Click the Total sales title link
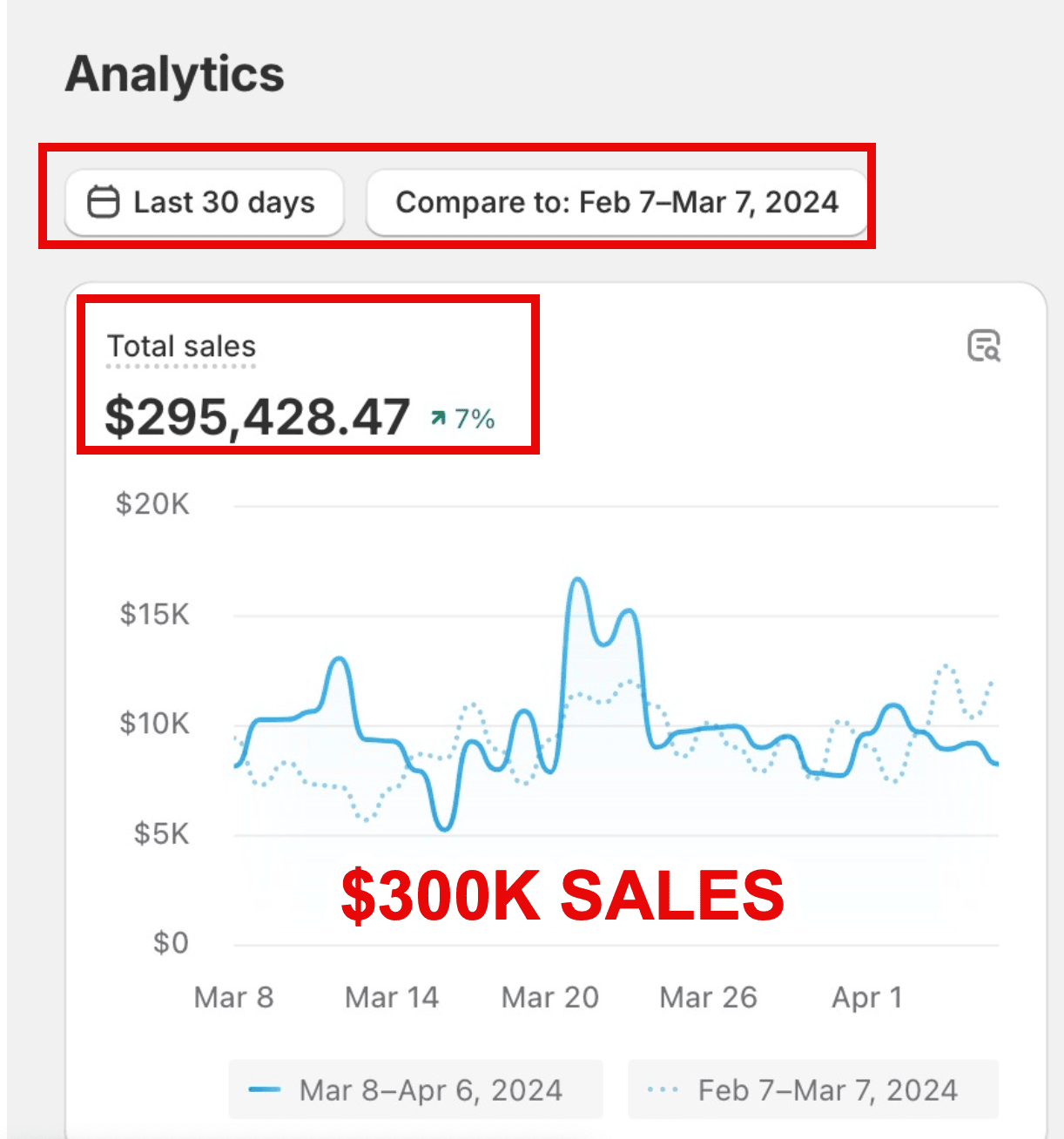Image resolution: width=1064 pixels, height=1139 pixels. 181,347
